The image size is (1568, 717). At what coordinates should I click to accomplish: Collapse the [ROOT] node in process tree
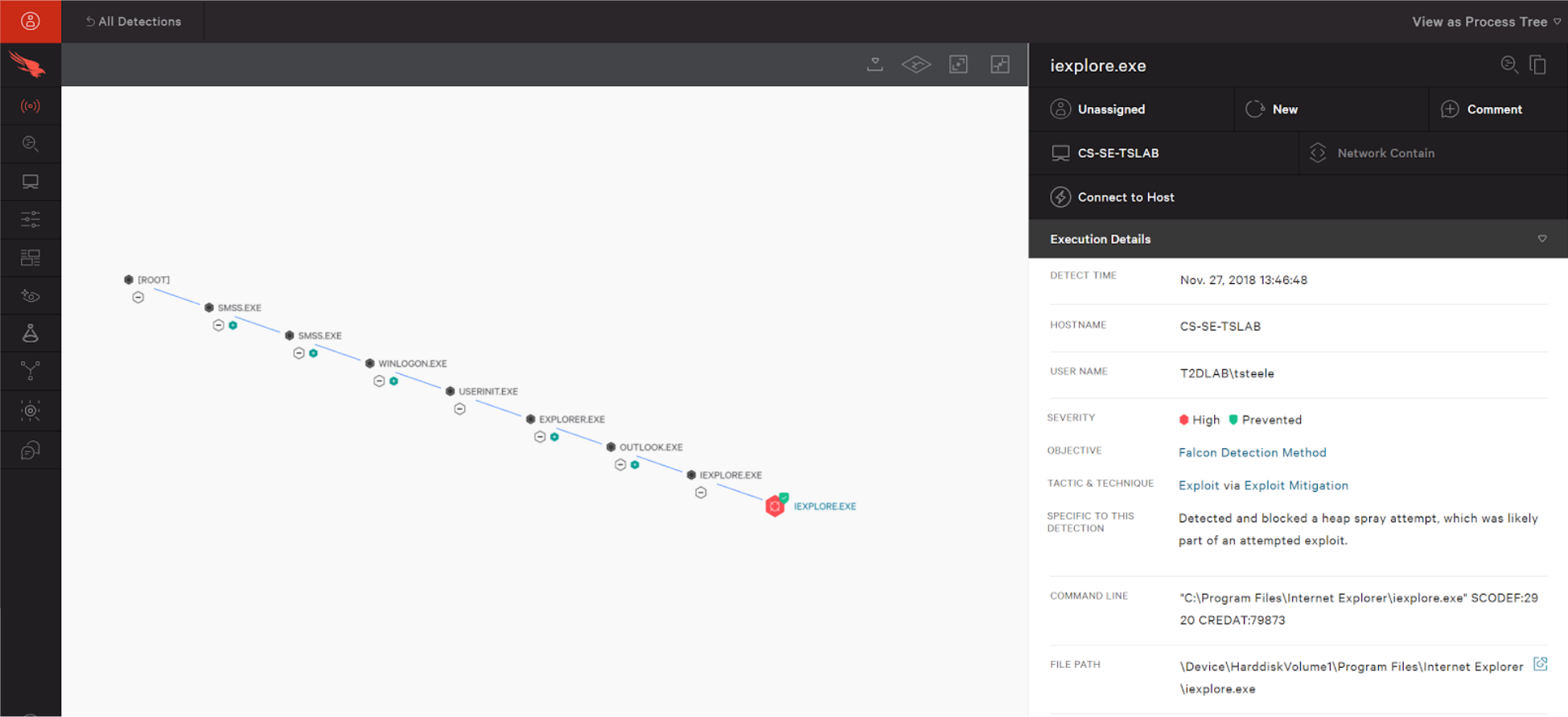click(138, 298)
